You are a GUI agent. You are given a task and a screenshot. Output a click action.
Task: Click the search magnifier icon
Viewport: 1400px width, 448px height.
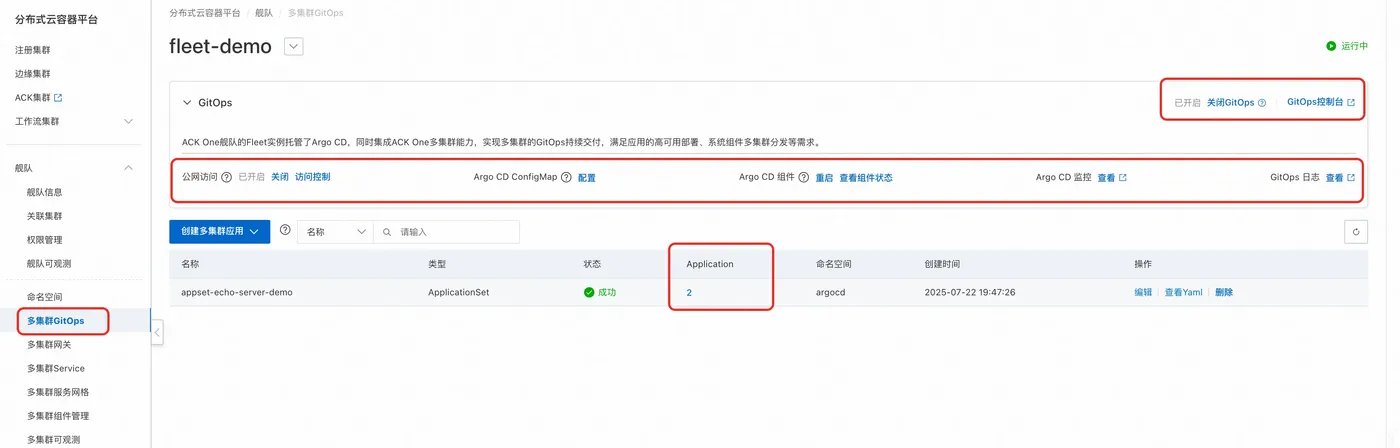click(x=387, y=232)
